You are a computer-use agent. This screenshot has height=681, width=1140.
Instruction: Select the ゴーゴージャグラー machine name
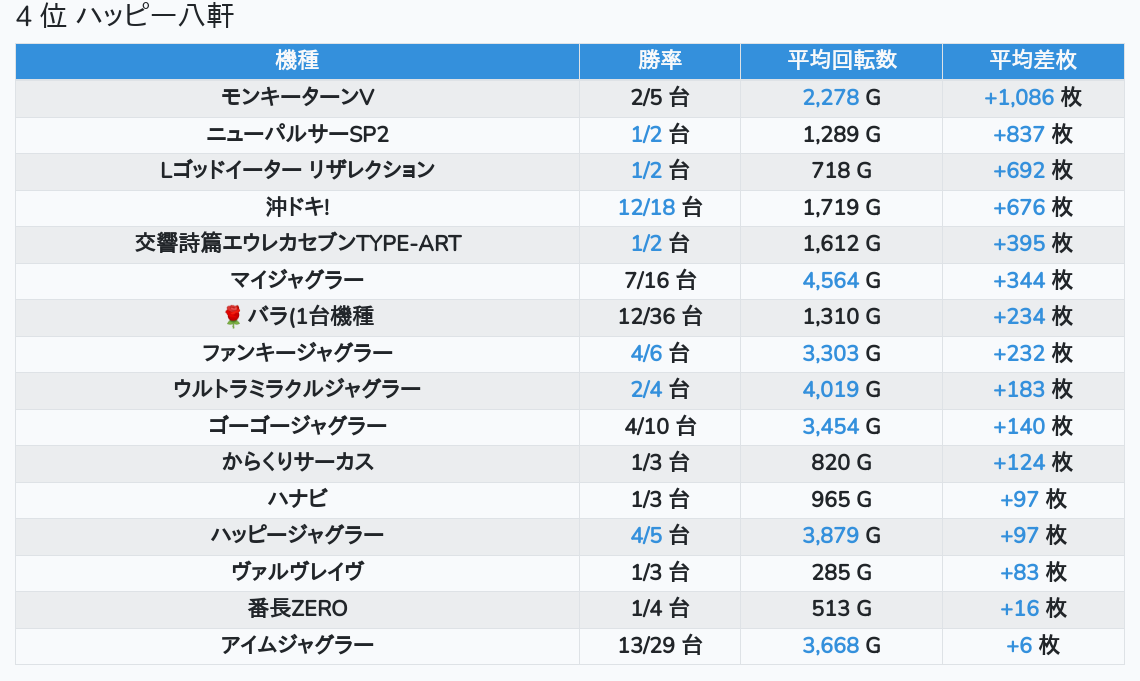coord(297,426)
